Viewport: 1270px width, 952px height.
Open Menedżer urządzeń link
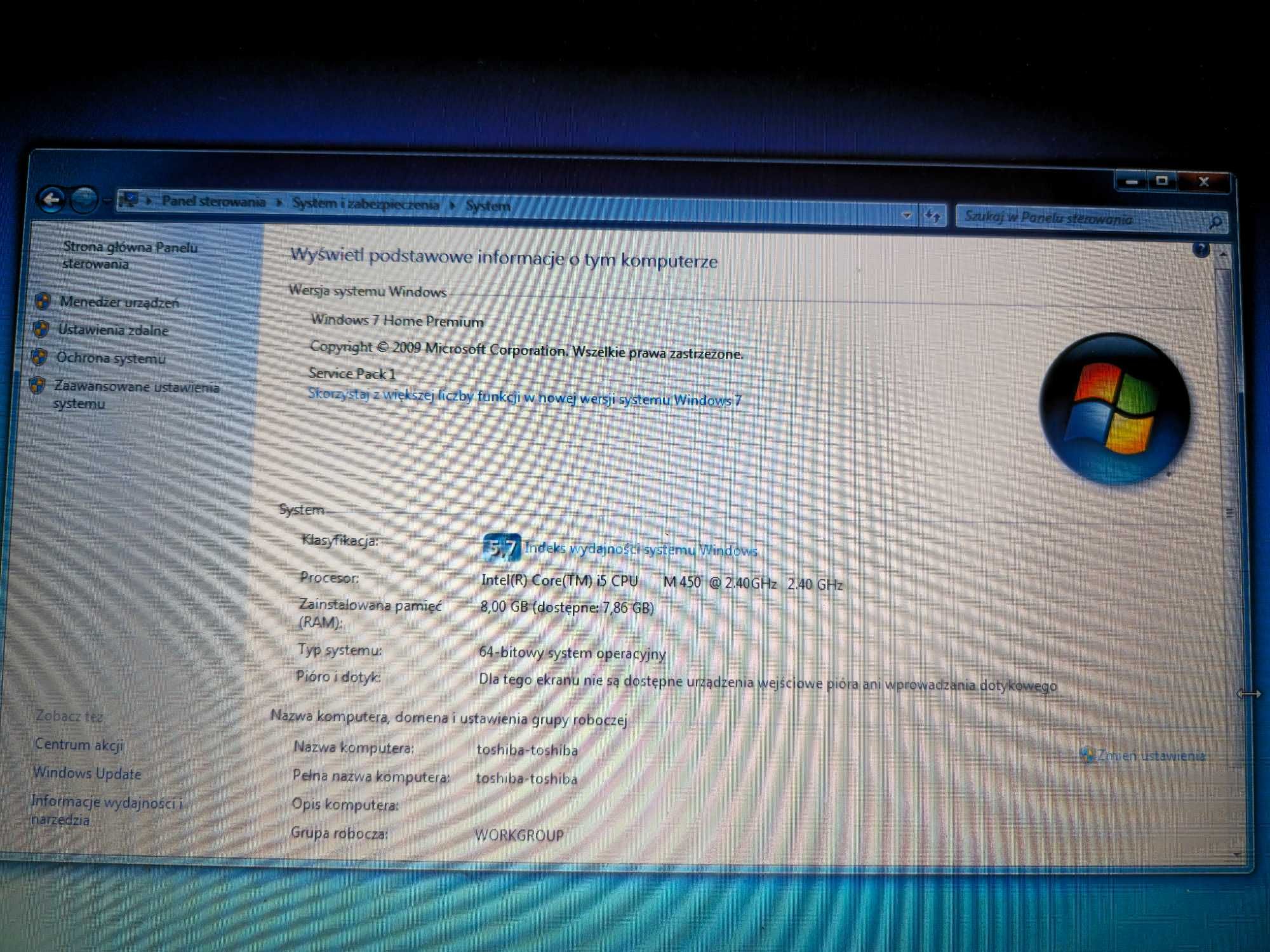(x=119, y=302)
